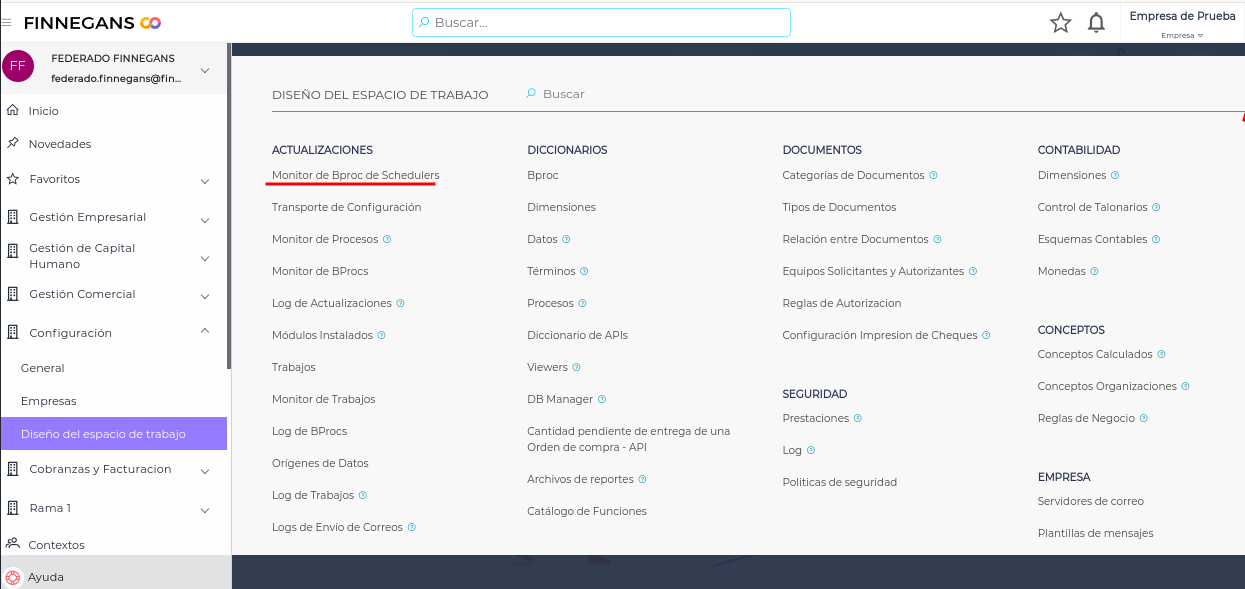Click help icon next to Control de Talonarios

(x=1156, y=207)
